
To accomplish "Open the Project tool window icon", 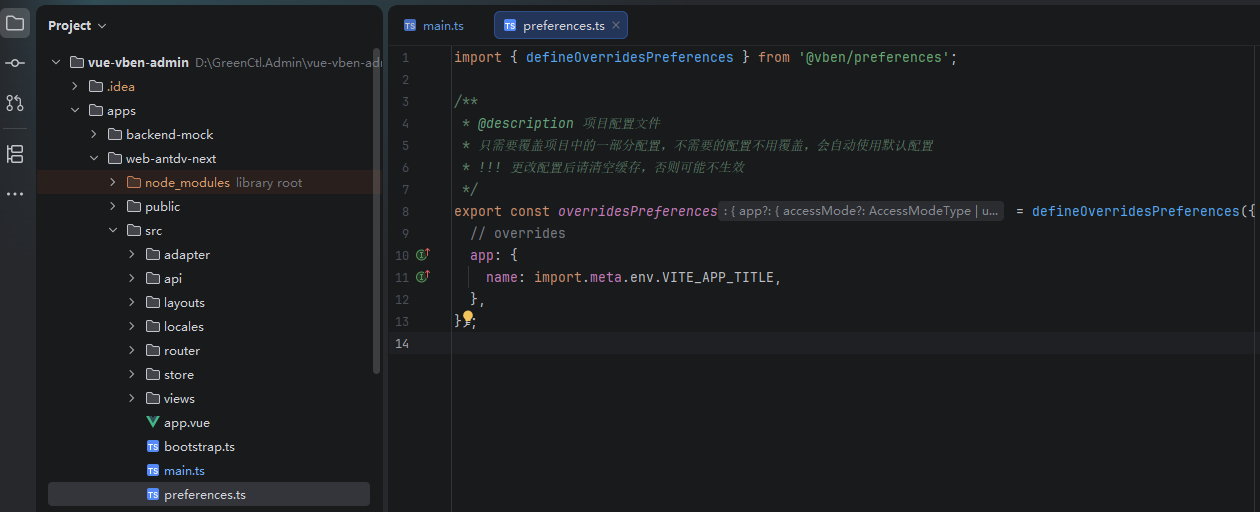I will point(15,23).
